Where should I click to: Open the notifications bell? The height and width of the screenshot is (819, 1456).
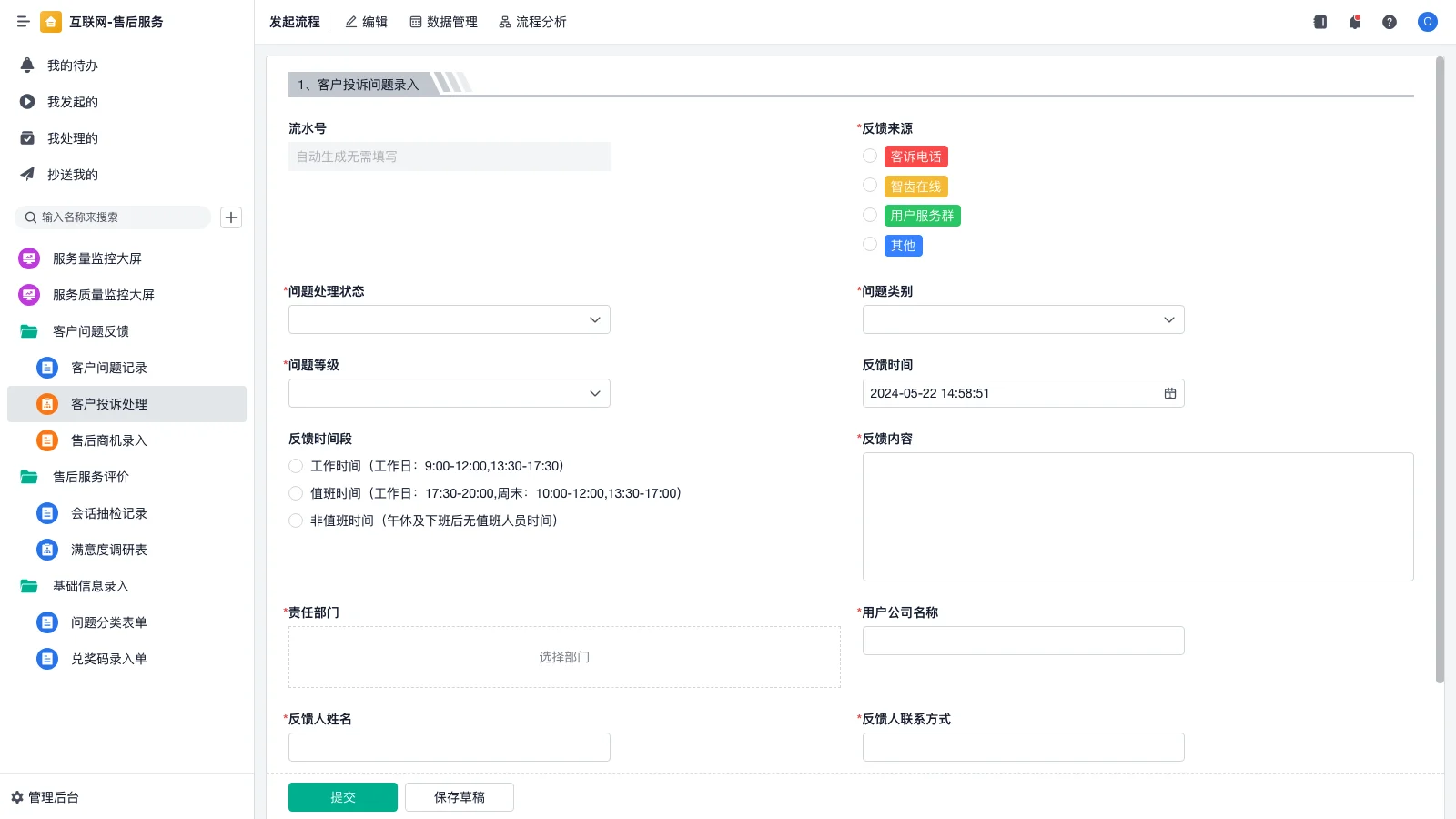[x=1355, y=22]
